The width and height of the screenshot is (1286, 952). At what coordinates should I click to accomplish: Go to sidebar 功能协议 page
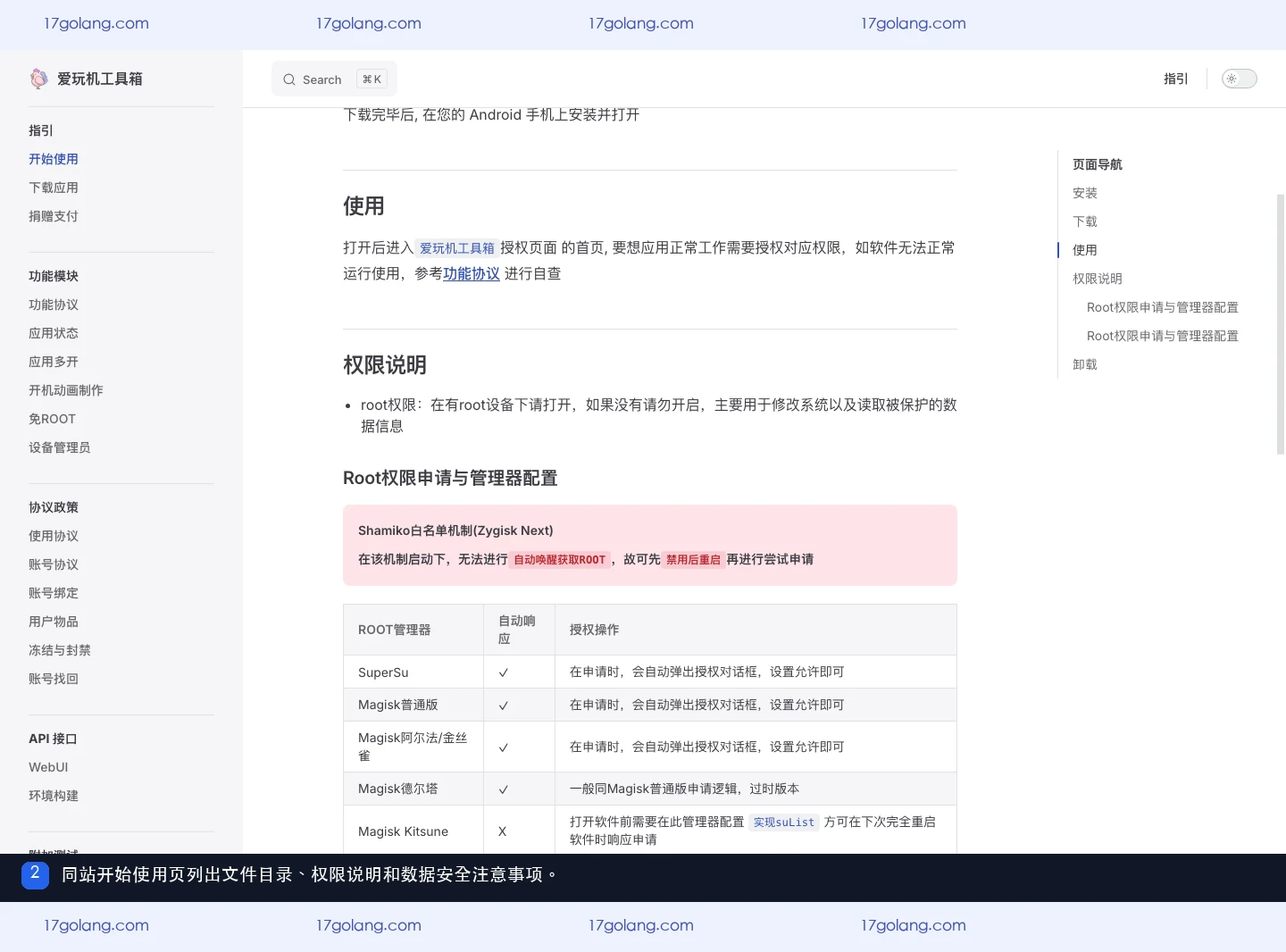click(54, 305)
